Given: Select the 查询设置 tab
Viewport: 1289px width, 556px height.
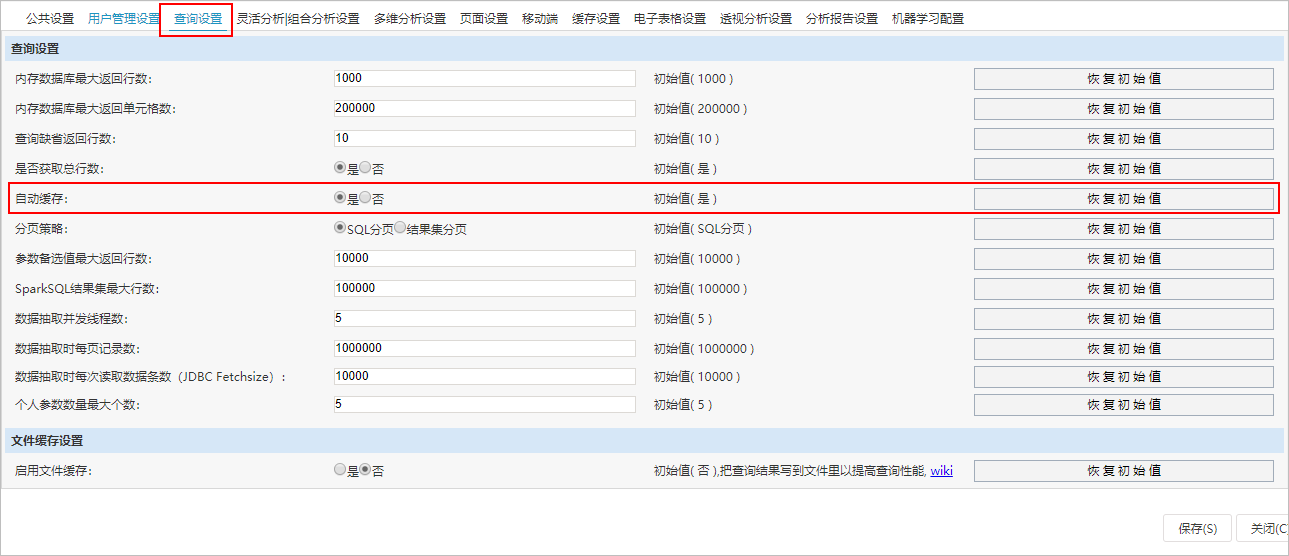Looking at the screenshot, I should [197, 19].
